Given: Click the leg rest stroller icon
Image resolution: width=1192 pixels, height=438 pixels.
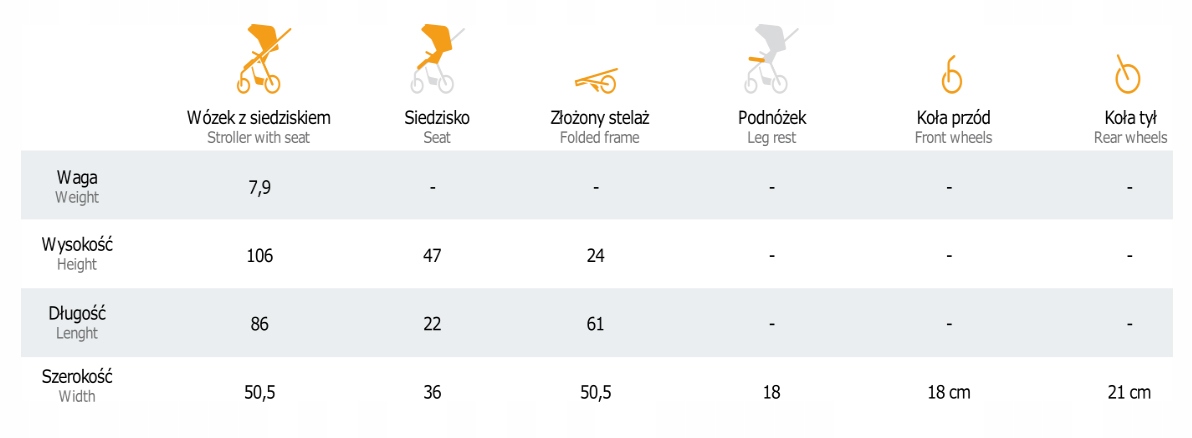Looking at the screenshot, I should click(x=771, y=60).
